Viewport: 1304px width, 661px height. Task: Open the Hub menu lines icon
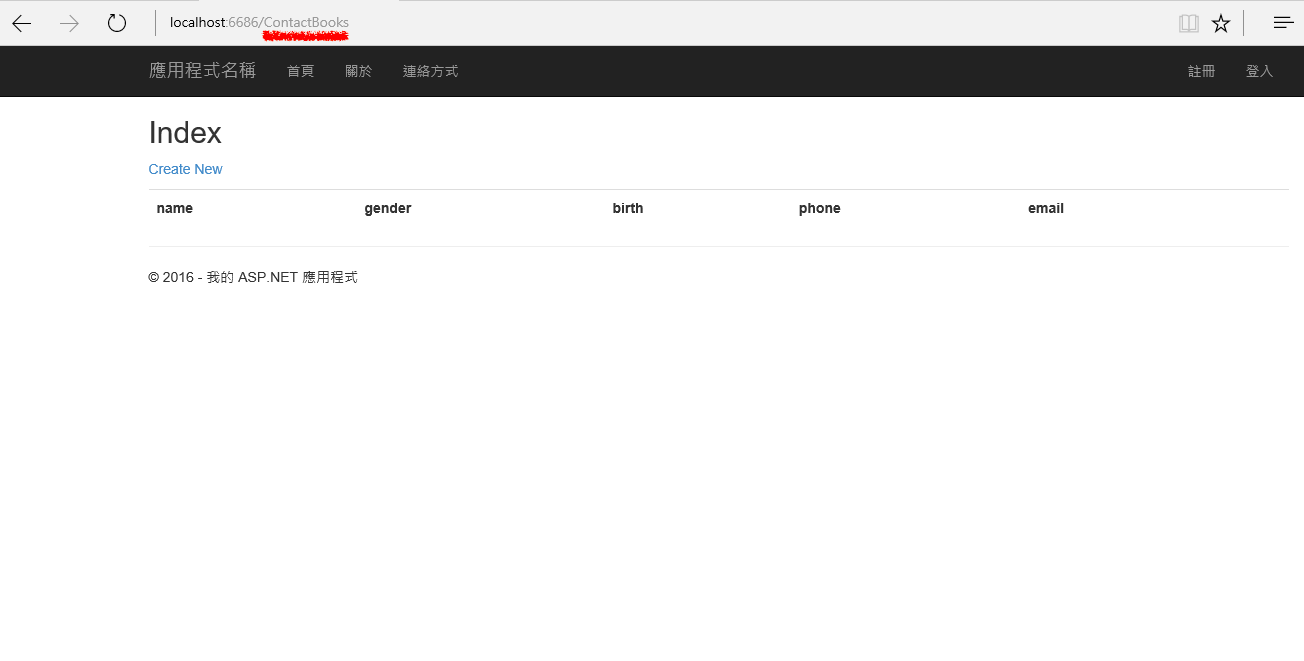[x=1283, y=23]
